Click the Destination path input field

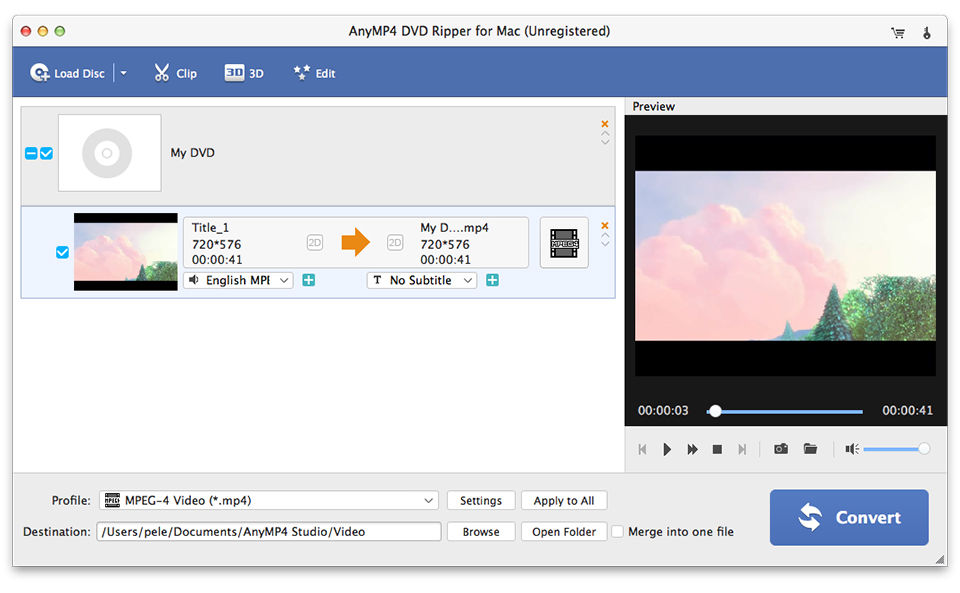268,532
